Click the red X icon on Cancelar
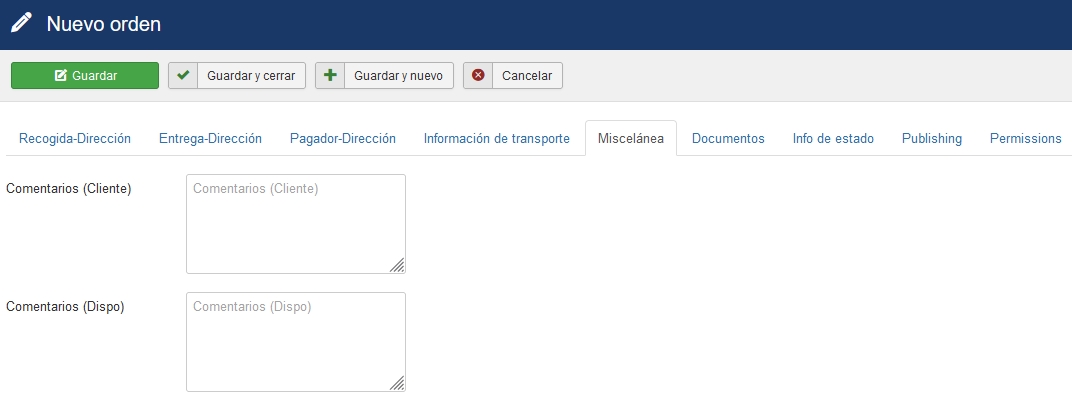 478,76
